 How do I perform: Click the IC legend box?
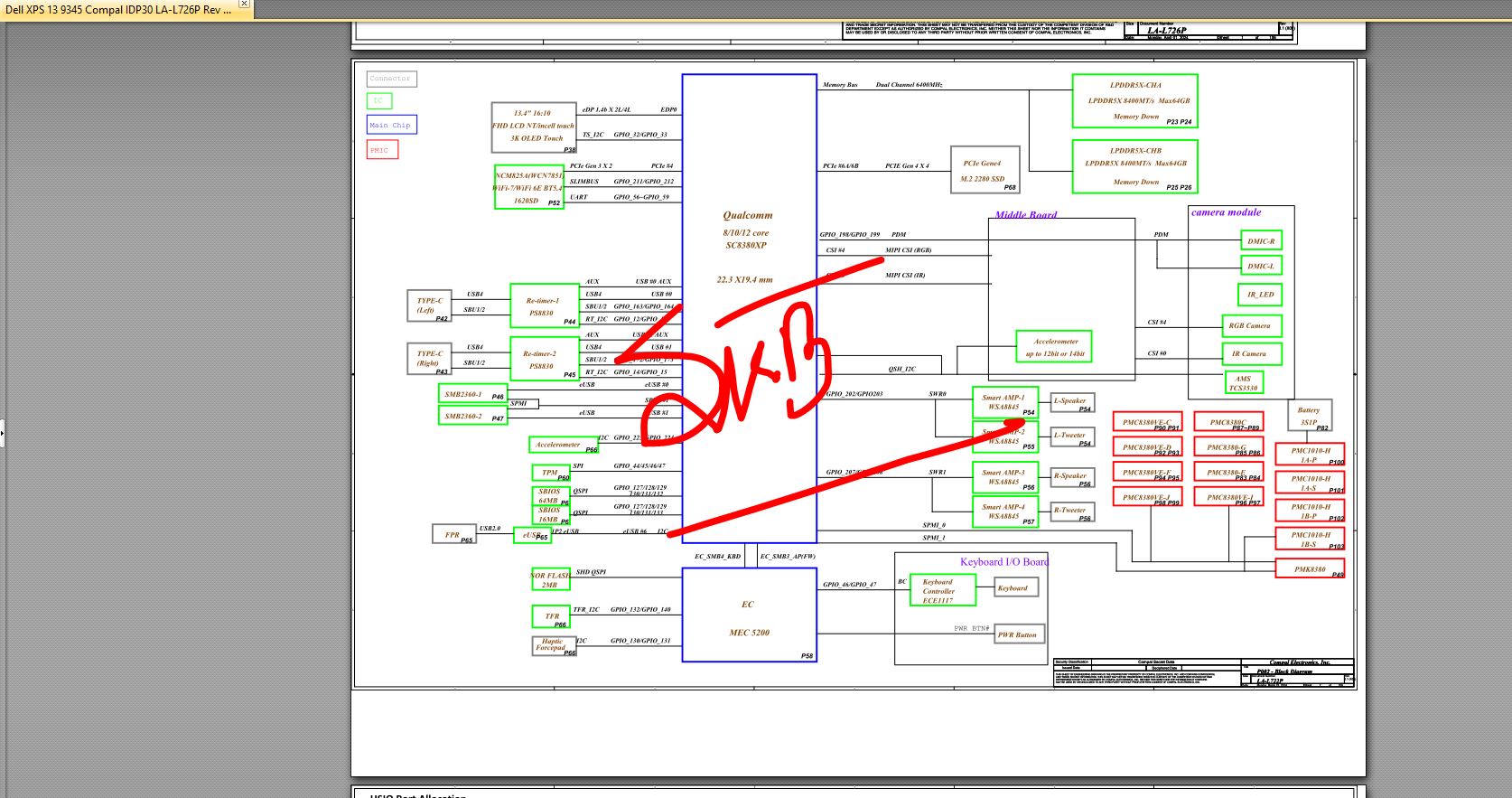tap(378, 100)
